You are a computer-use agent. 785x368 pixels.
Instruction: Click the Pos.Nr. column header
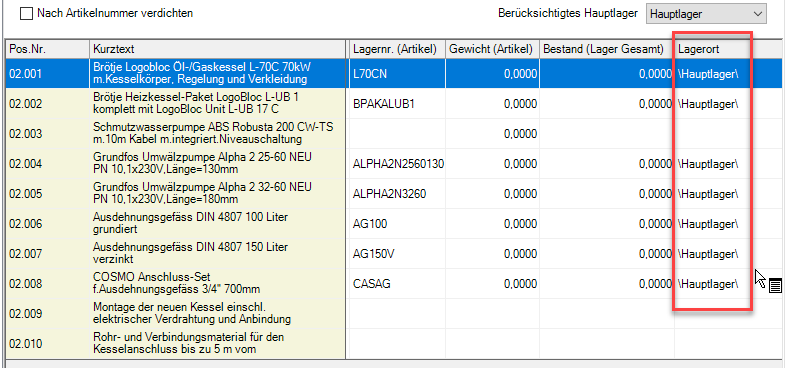[48, 49]
